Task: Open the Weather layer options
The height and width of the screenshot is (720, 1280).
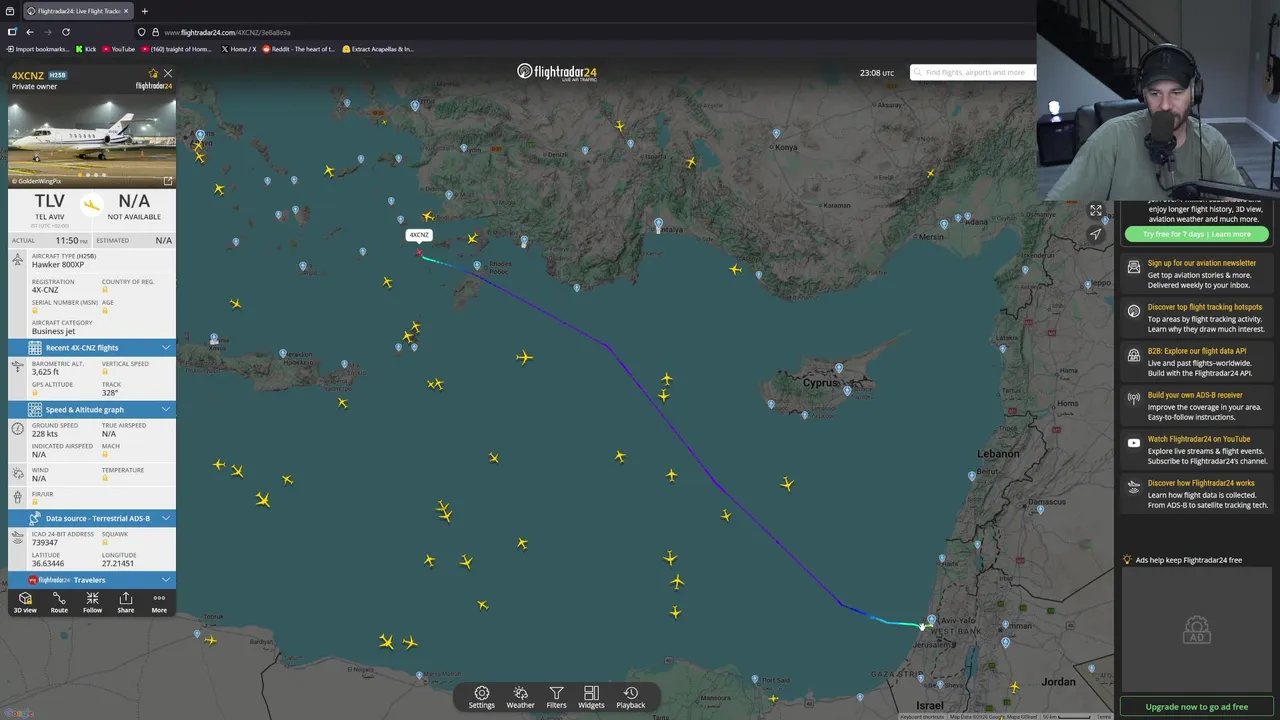Action: [520, 697]
